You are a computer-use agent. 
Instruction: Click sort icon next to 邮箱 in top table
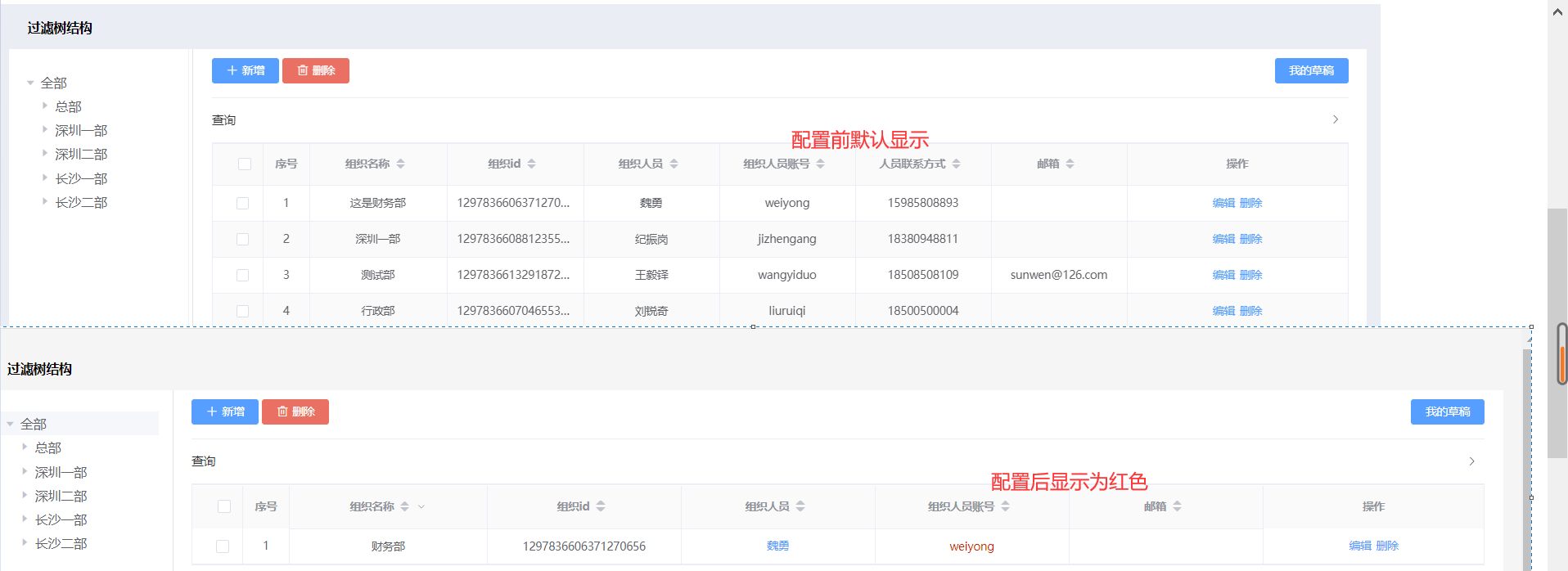point(1070,164)
